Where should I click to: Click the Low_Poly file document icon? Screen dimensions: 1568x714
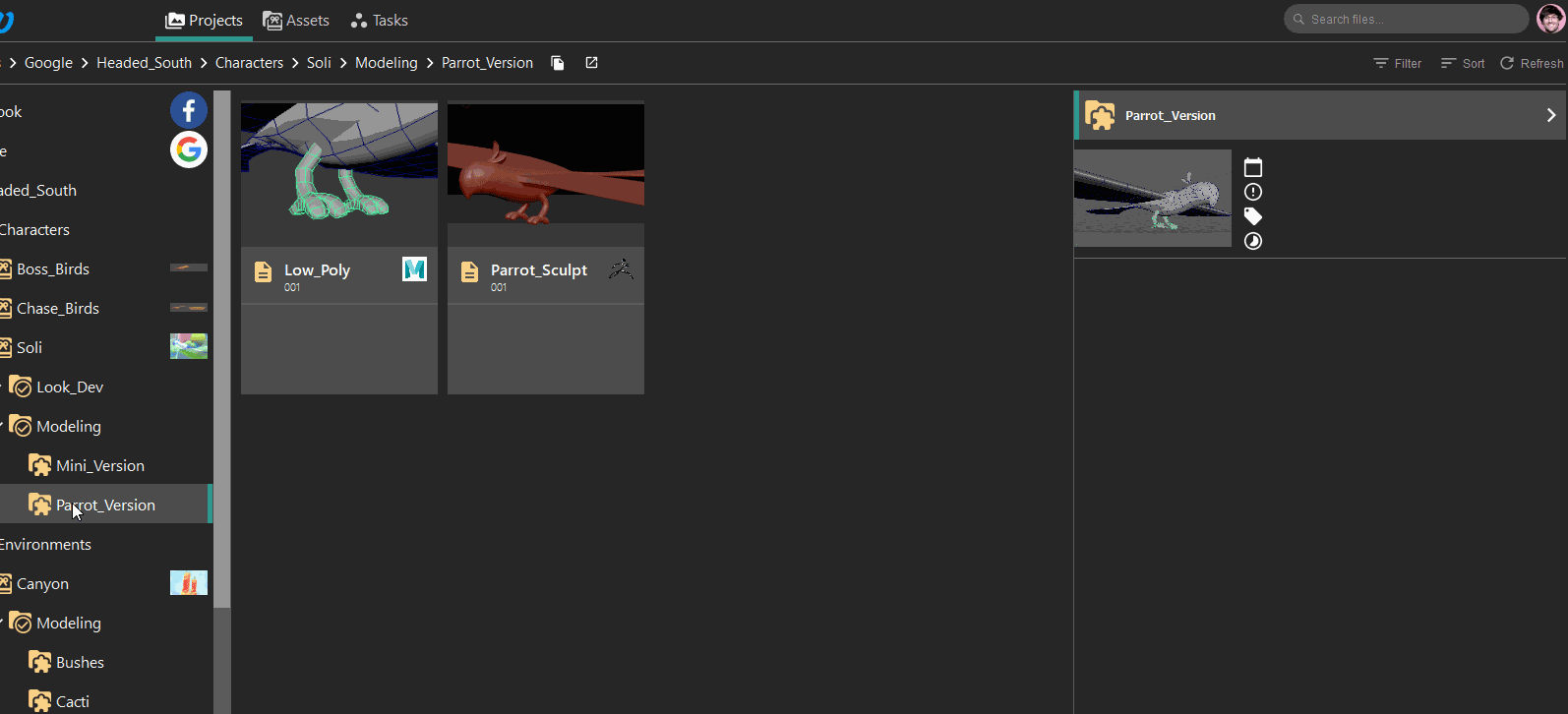click(263, 271)
